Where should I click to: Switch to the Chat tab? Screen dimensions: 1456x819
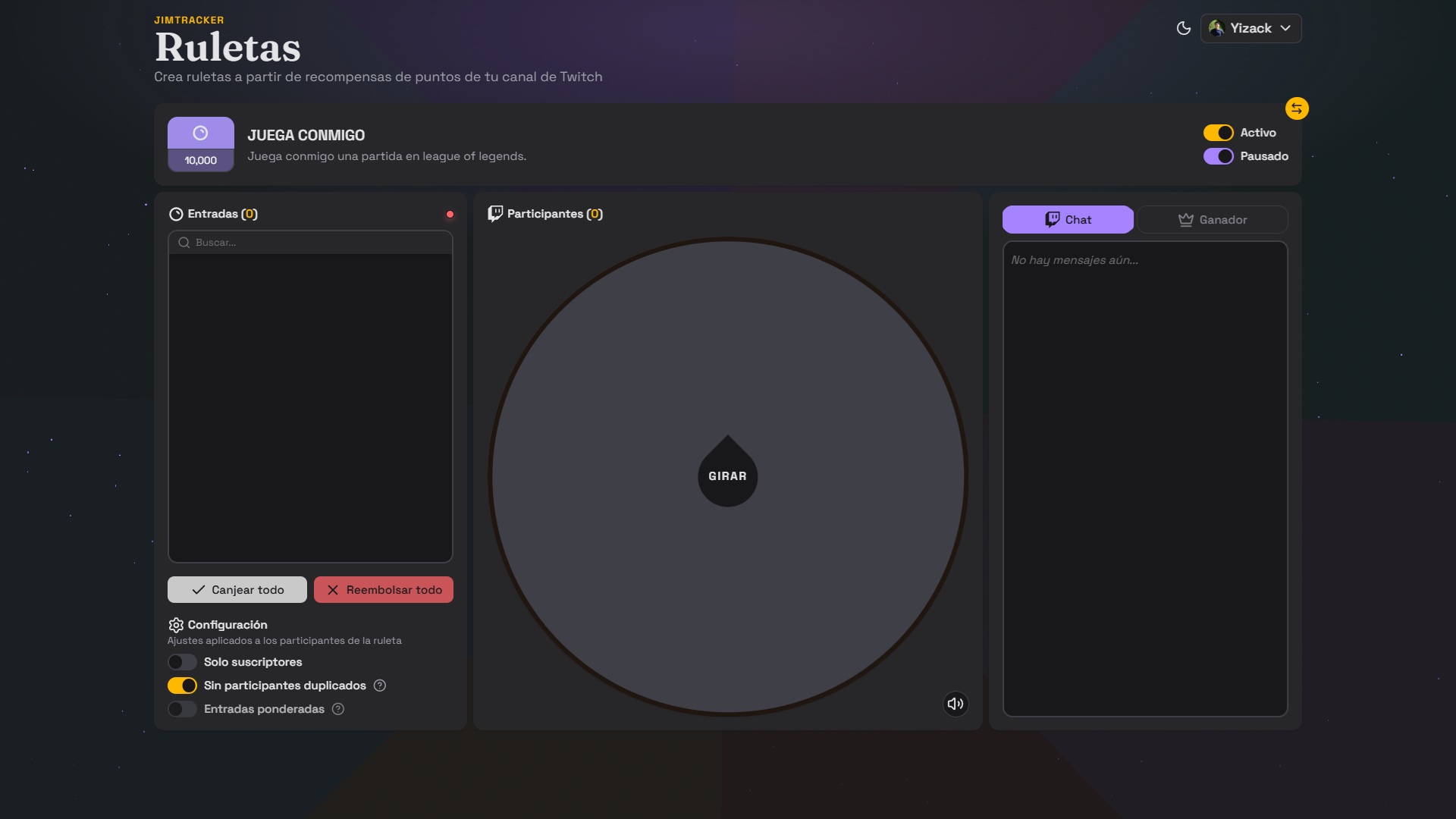point(1068,220)
